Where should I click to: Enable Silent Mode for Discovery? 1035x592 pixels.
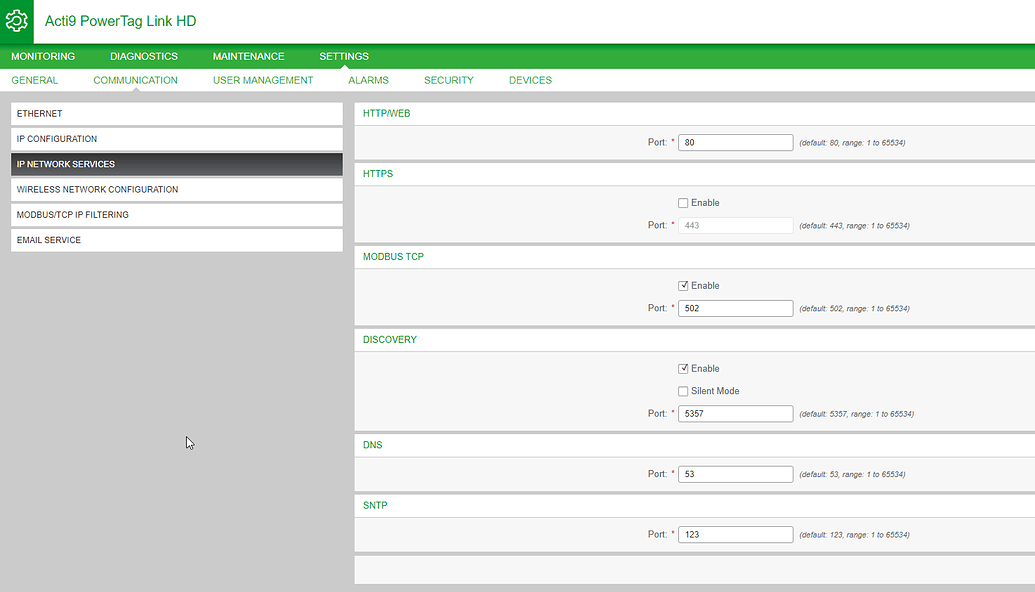click(683, 390)
